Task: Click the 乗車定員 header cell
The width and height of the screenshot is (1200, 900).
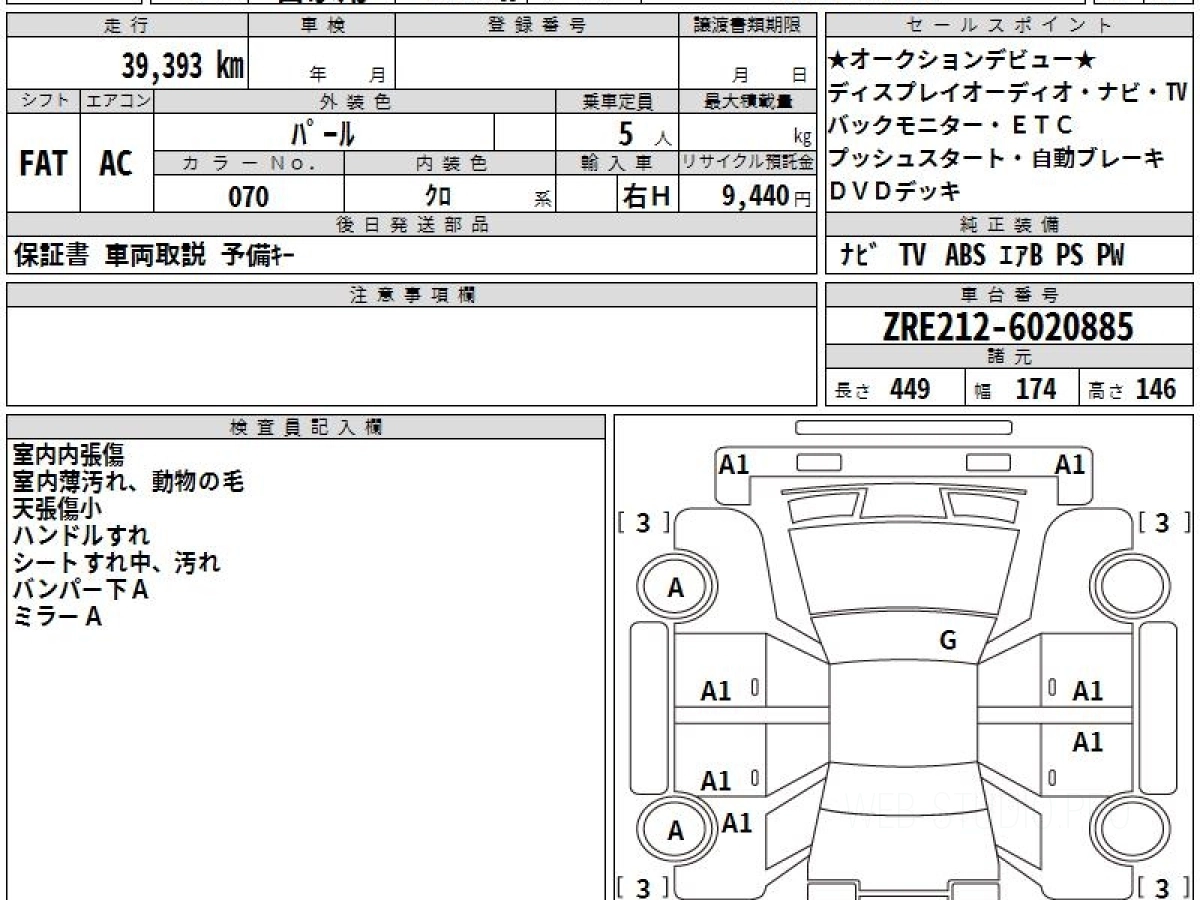Action: pyautogui.click(x=618, y=101)
